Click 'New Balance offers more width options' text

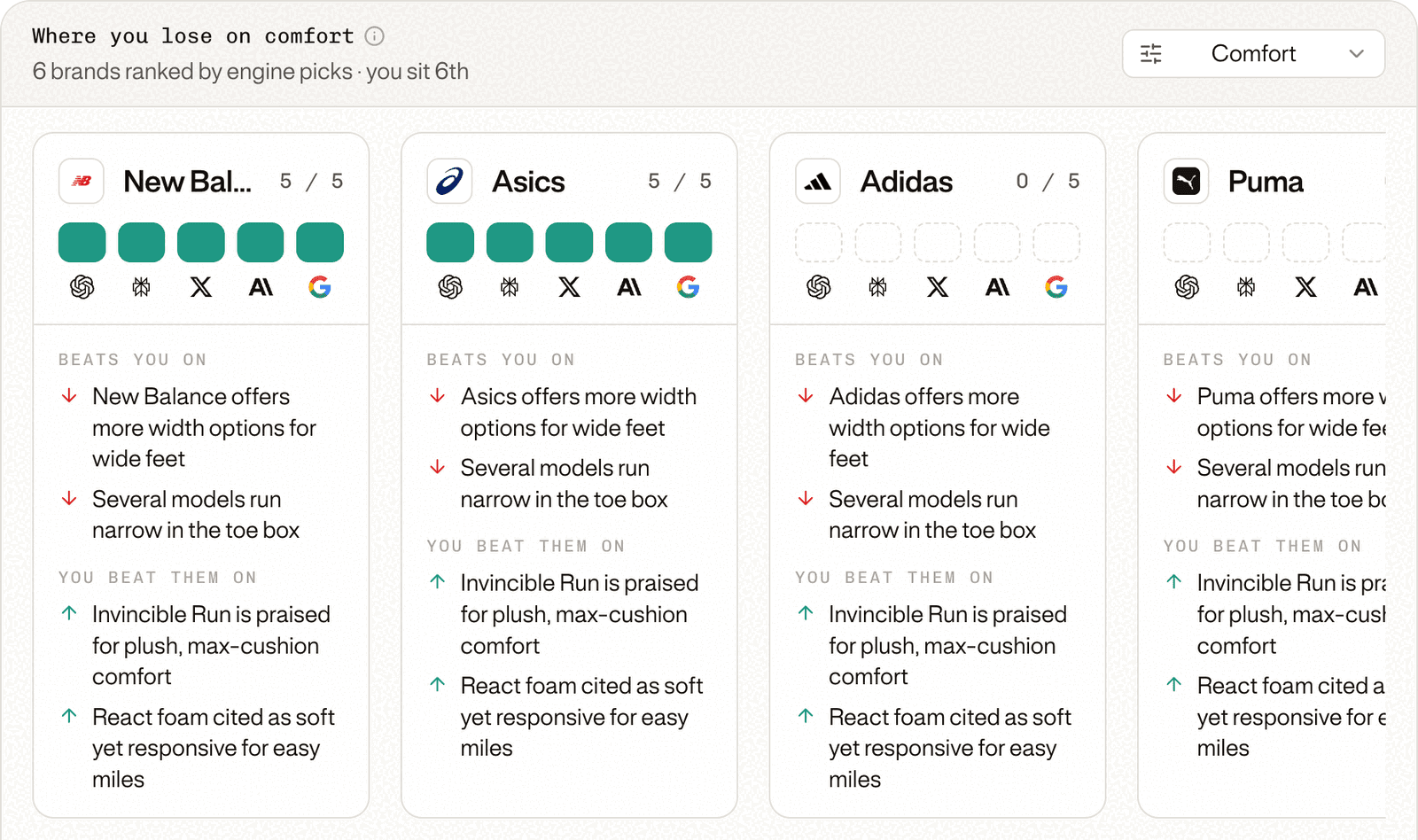tap(204, 428)
